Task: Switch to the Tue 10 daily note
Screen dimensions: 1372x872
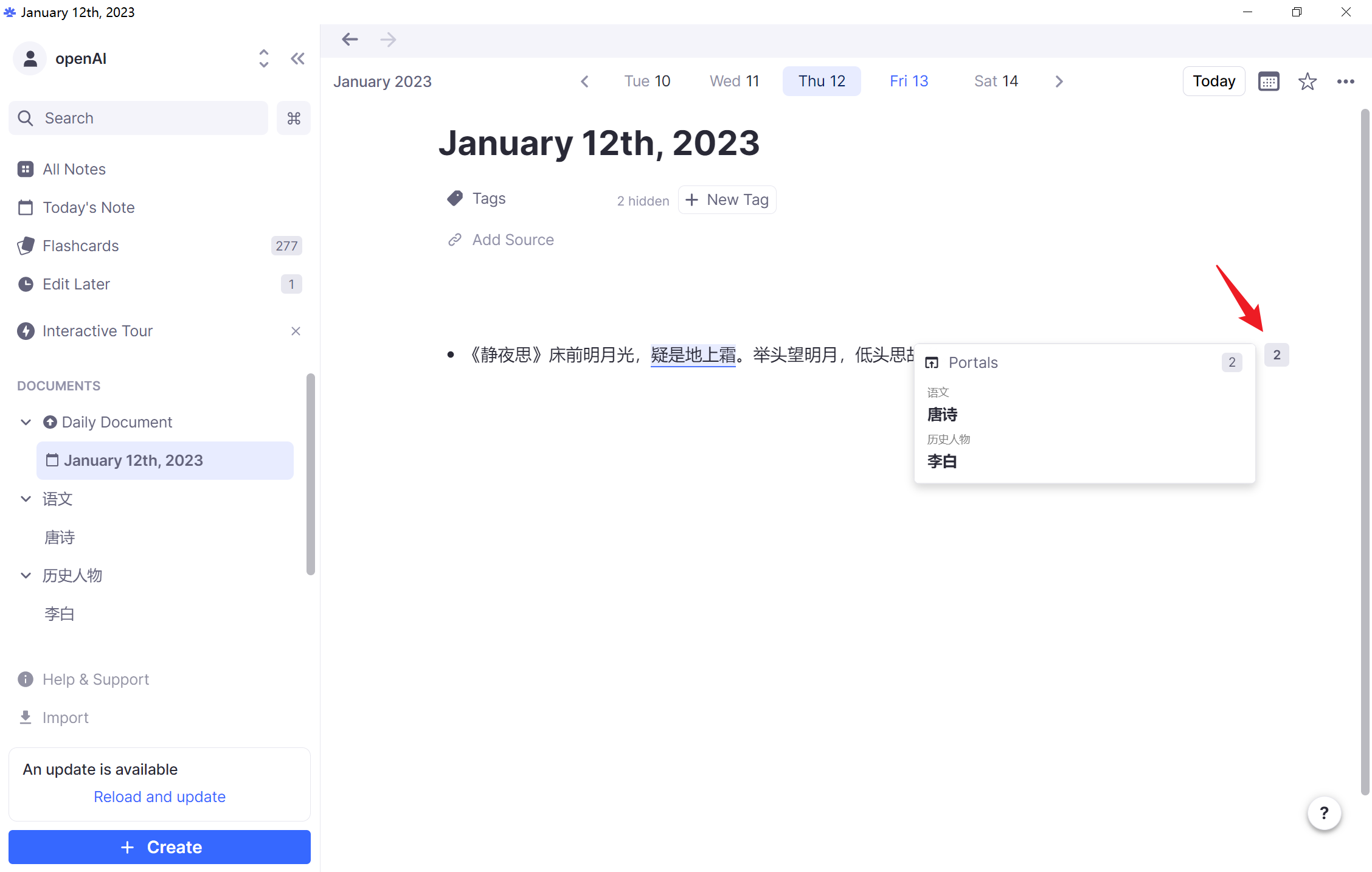Action: 646,80
